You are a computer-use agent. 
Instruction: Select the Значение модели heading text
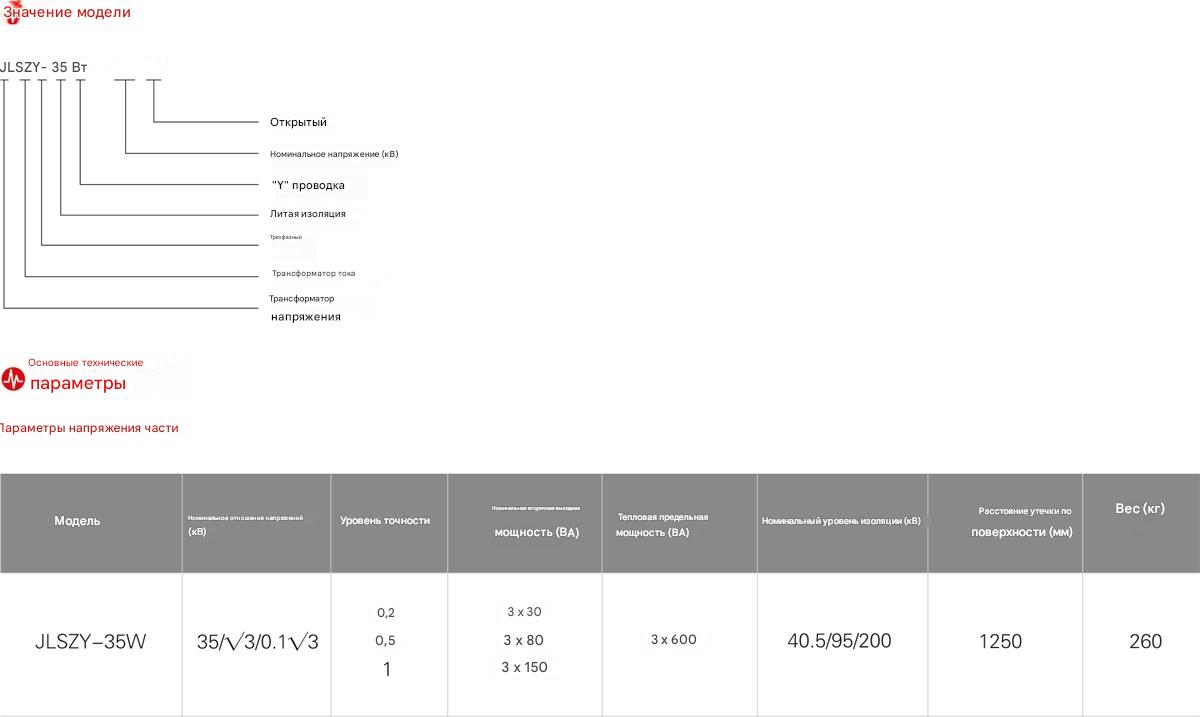coord(70,13)
